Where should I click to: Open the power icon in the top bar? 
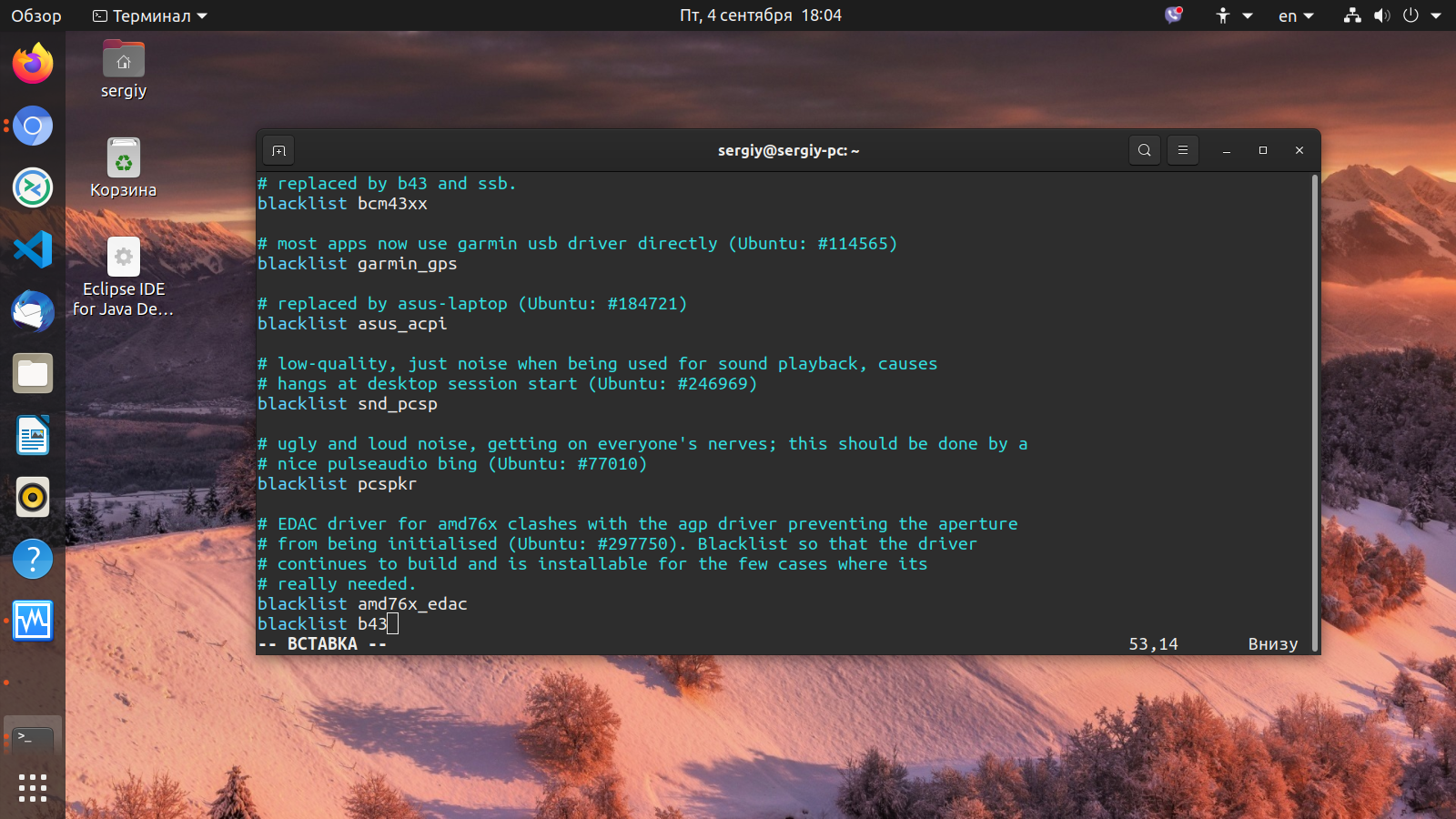coord(1411,15)
